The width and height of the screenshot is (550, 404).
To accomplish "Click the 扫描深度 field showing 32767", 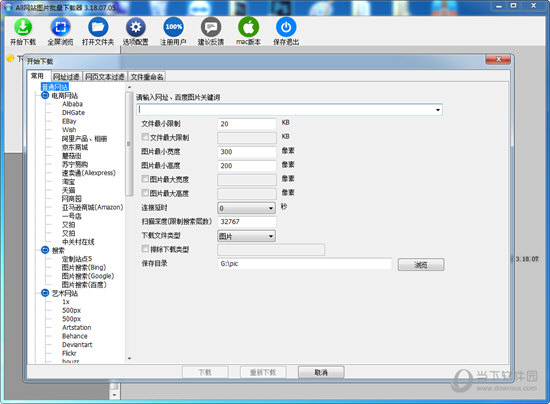I will [x=247, y=222].
